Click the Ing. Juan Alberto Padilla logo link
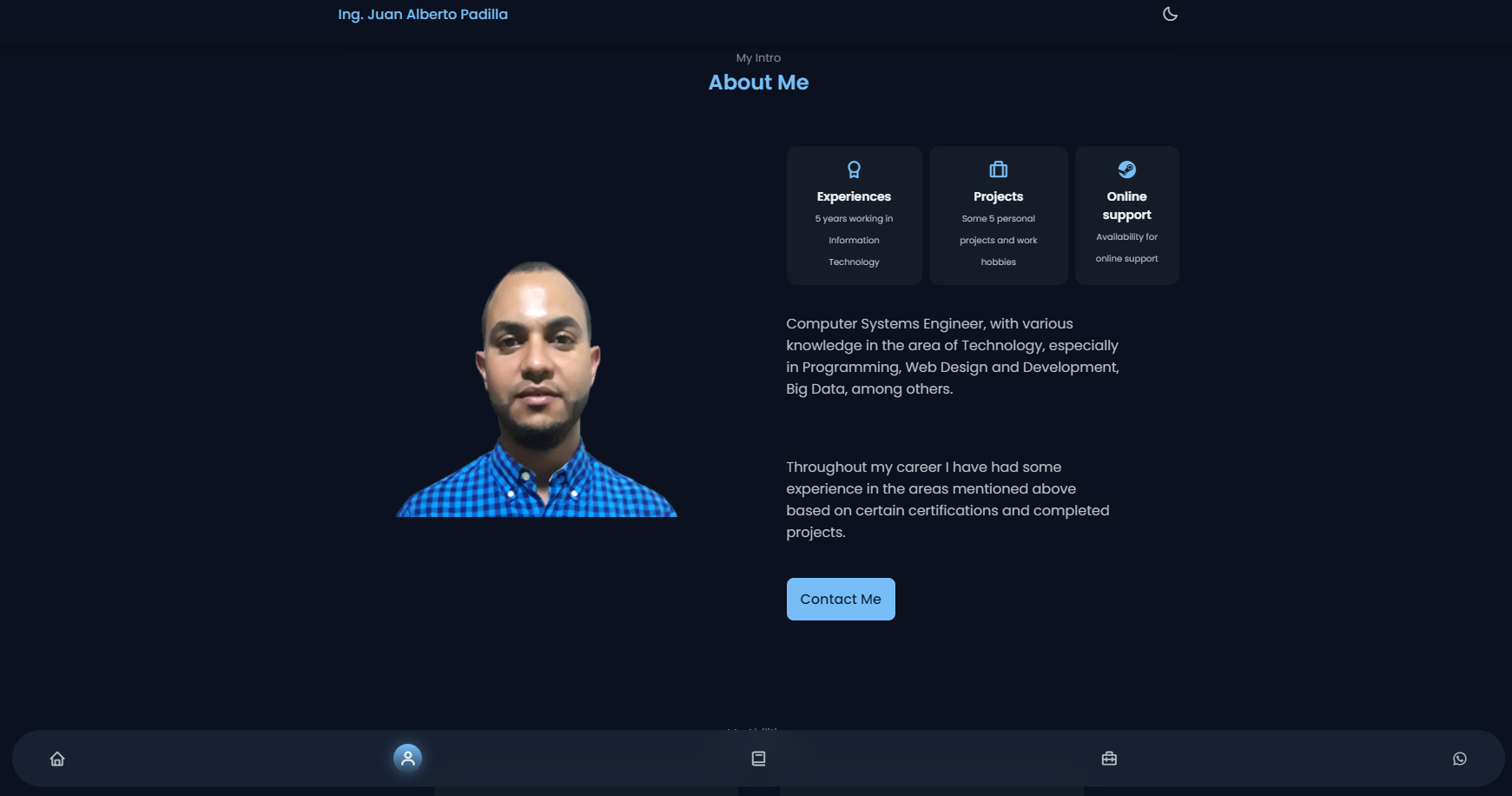 (x=423, y=15)
